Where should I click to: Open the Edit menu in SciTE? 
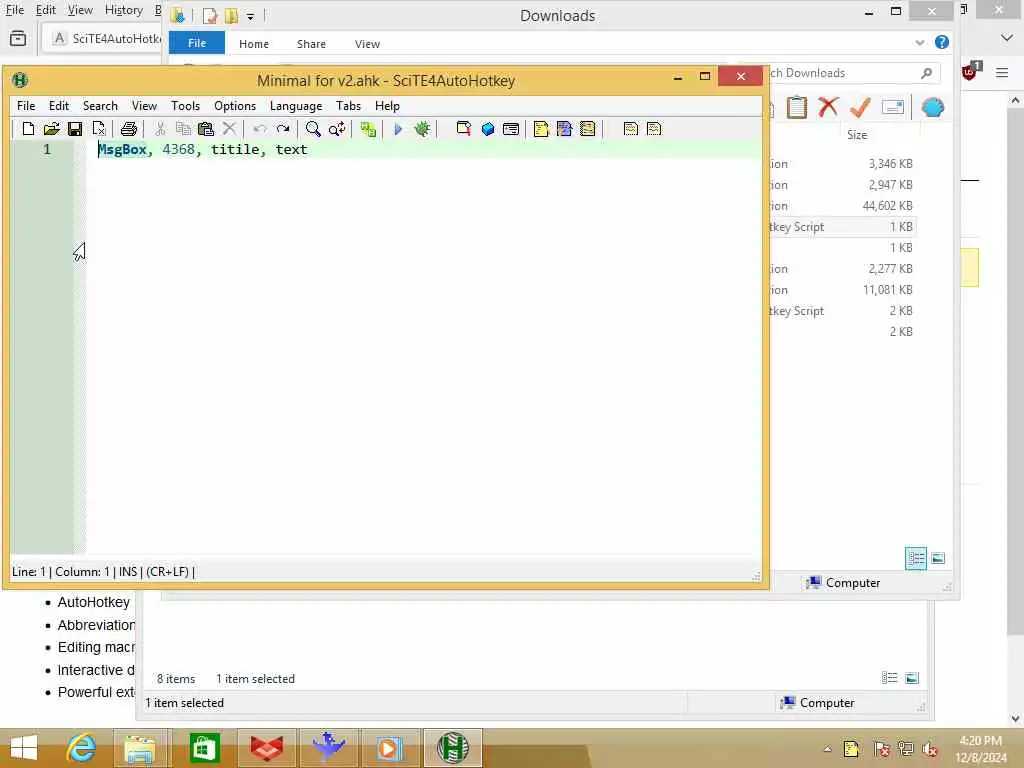click(x=59, y=106)
